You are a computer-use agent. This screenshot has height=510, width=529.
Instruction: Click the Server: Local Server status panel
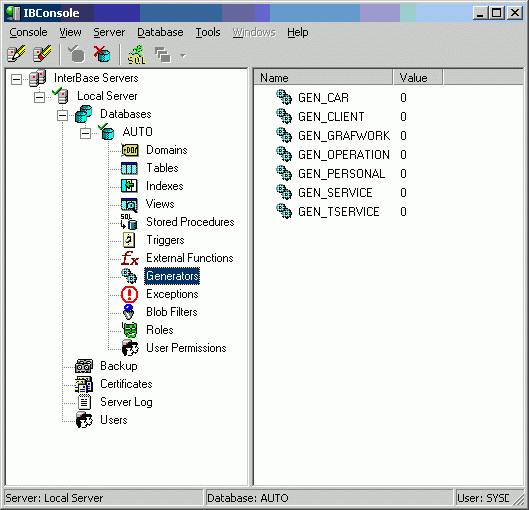click(104, 498)
